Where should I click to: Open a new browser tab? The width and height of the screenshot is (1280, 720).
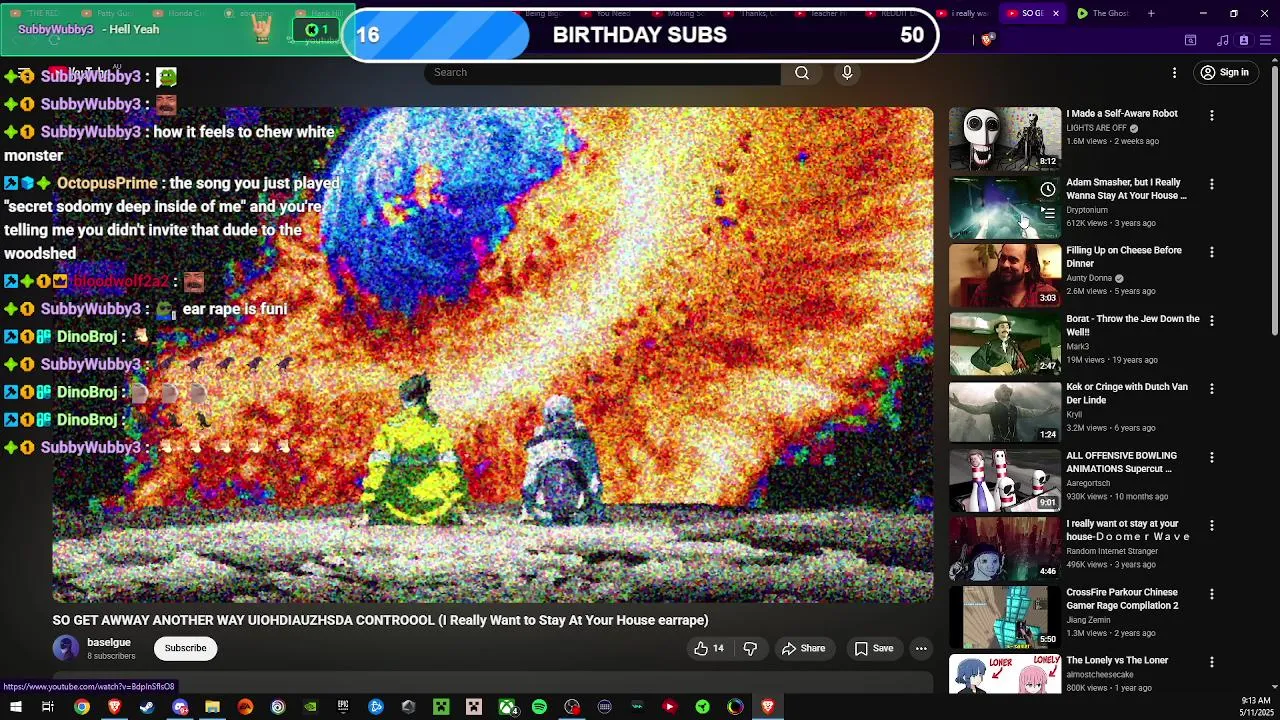point(1151,13)
